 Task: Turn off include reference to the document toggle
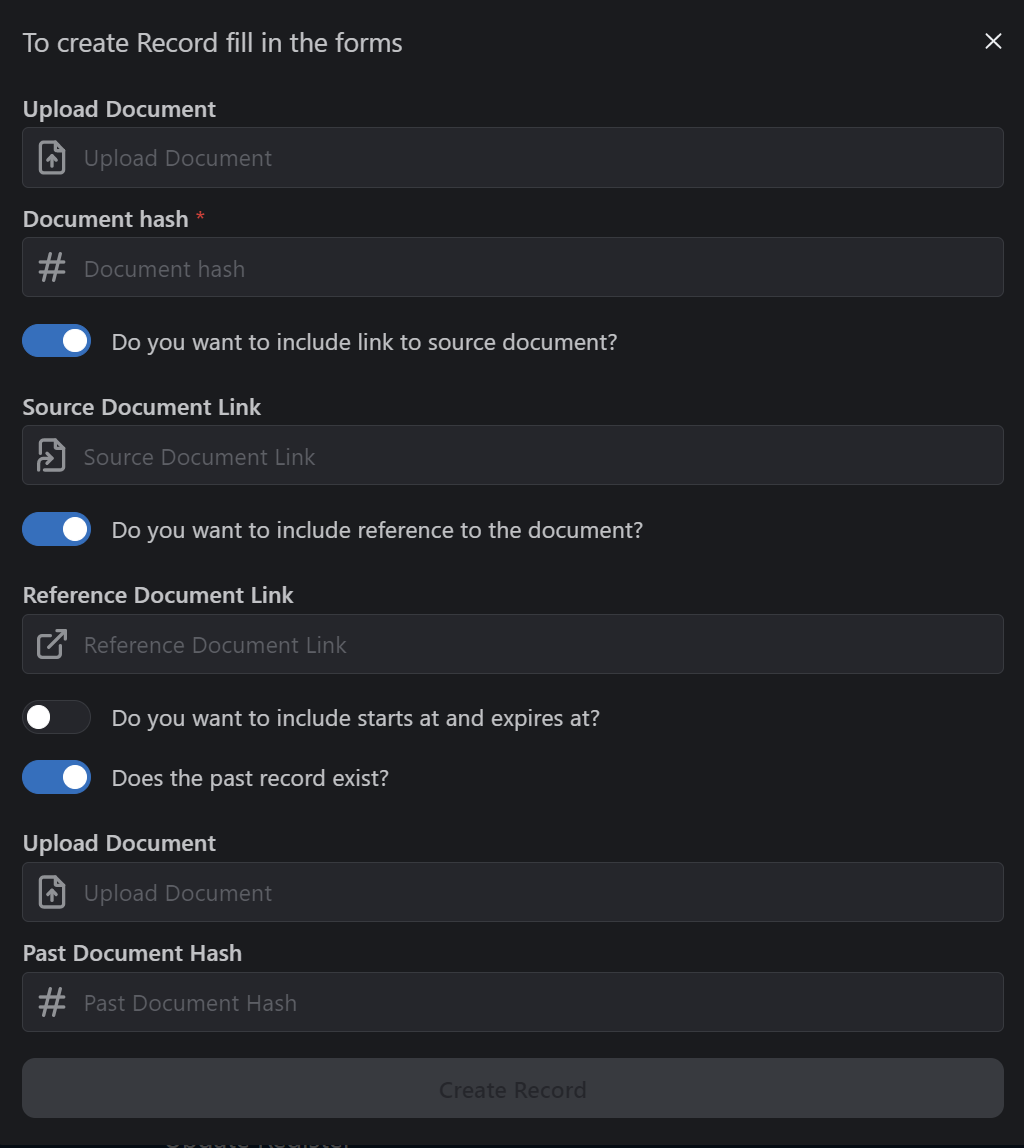(x=56, y=529)
